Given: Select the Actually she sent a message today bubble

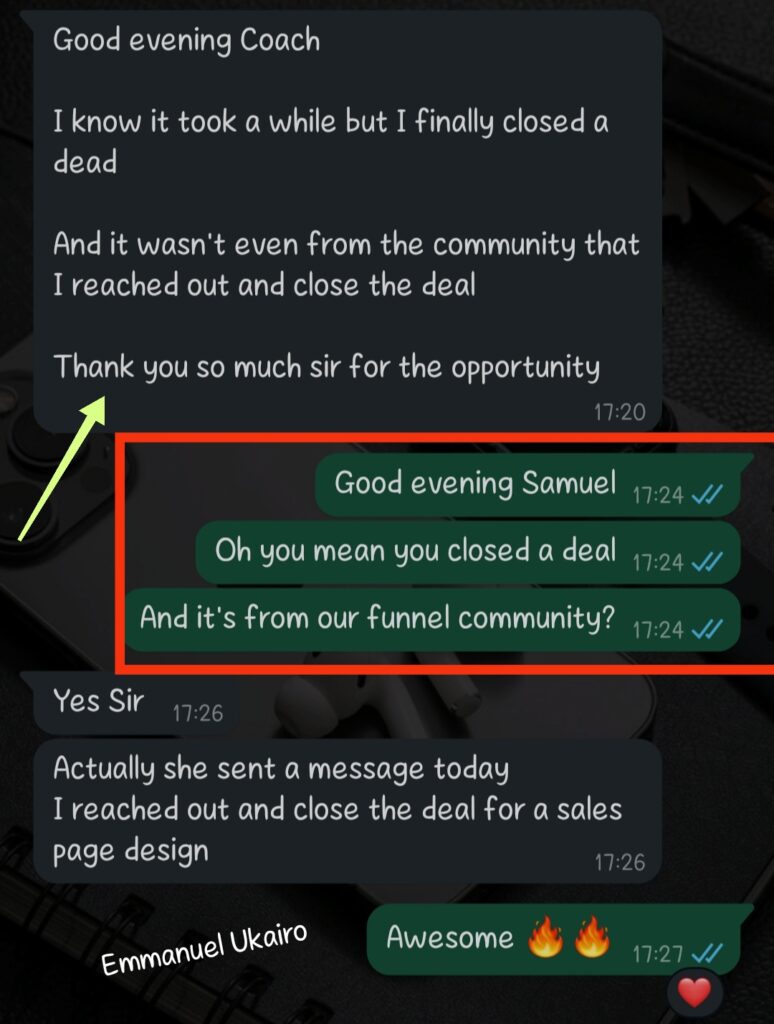Looking at the screenshot, I should pyautogui.click(x=347, y=811).
